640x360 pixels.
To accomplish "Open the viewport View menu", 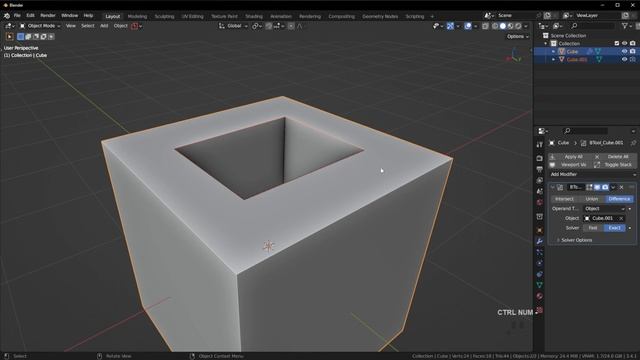I will [71, 26].
